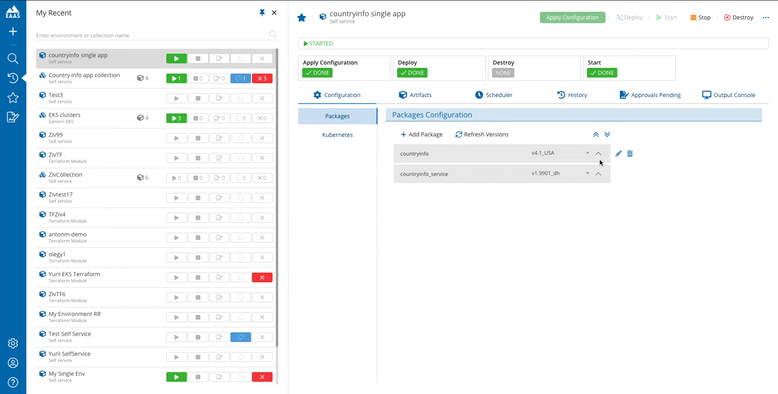Open the settings gear in sidebar

13,343
